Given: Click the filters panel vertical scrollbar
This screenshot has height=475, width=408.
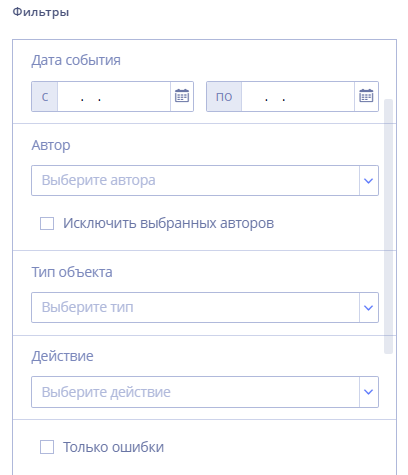Looking at the screenshot, I should (388, 226).
